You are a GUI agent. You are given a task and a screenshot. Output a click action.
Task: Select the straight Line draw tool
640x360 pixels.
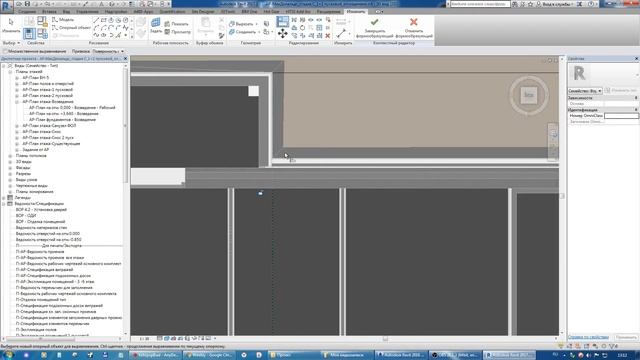click(x=96, y=20)
